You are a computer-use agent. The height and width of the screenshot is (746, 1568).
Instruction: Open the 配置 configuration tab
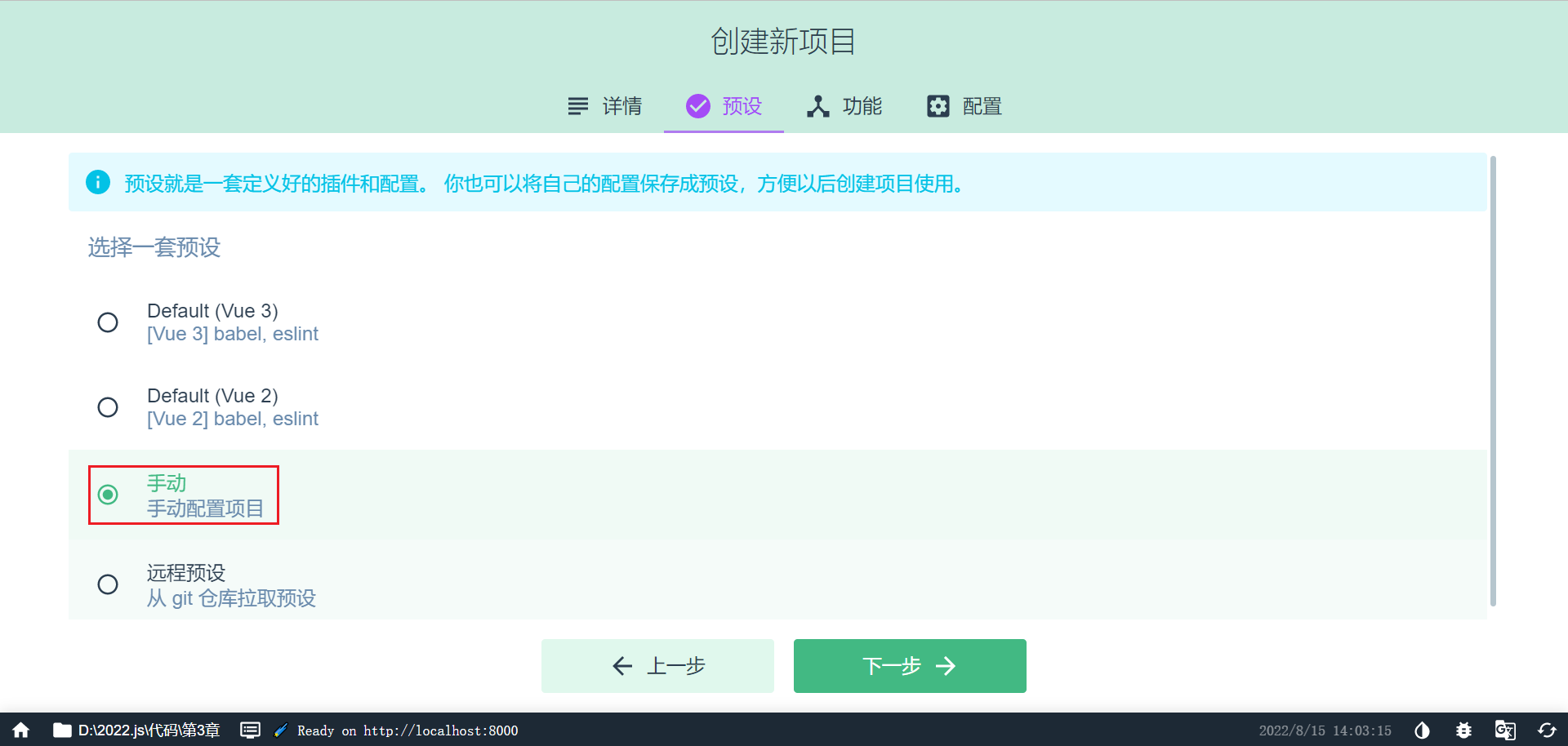(964, 106)
